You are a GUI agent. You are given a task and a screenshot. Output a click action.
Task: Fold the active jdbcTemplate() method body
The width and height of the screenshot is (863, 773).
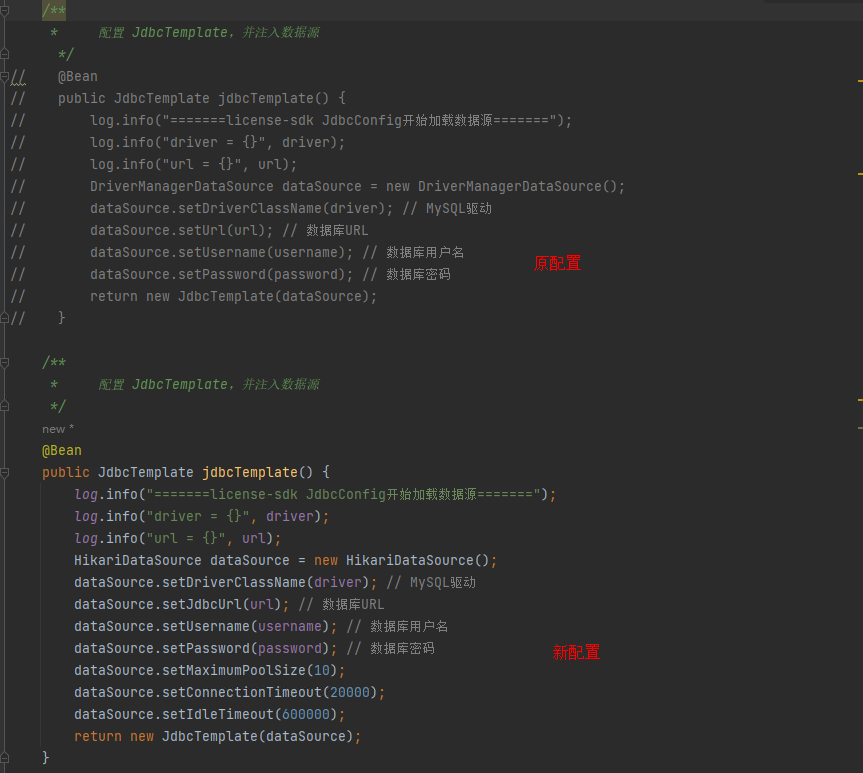point(4,472)
